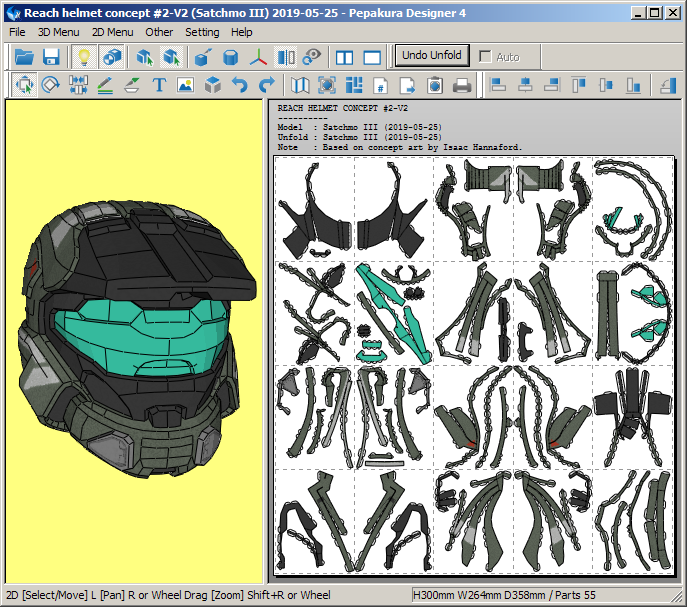The height and width of the screenshot is (607, 687).
Task: Align selected parts to vertical middle
Action: [606, 85]
